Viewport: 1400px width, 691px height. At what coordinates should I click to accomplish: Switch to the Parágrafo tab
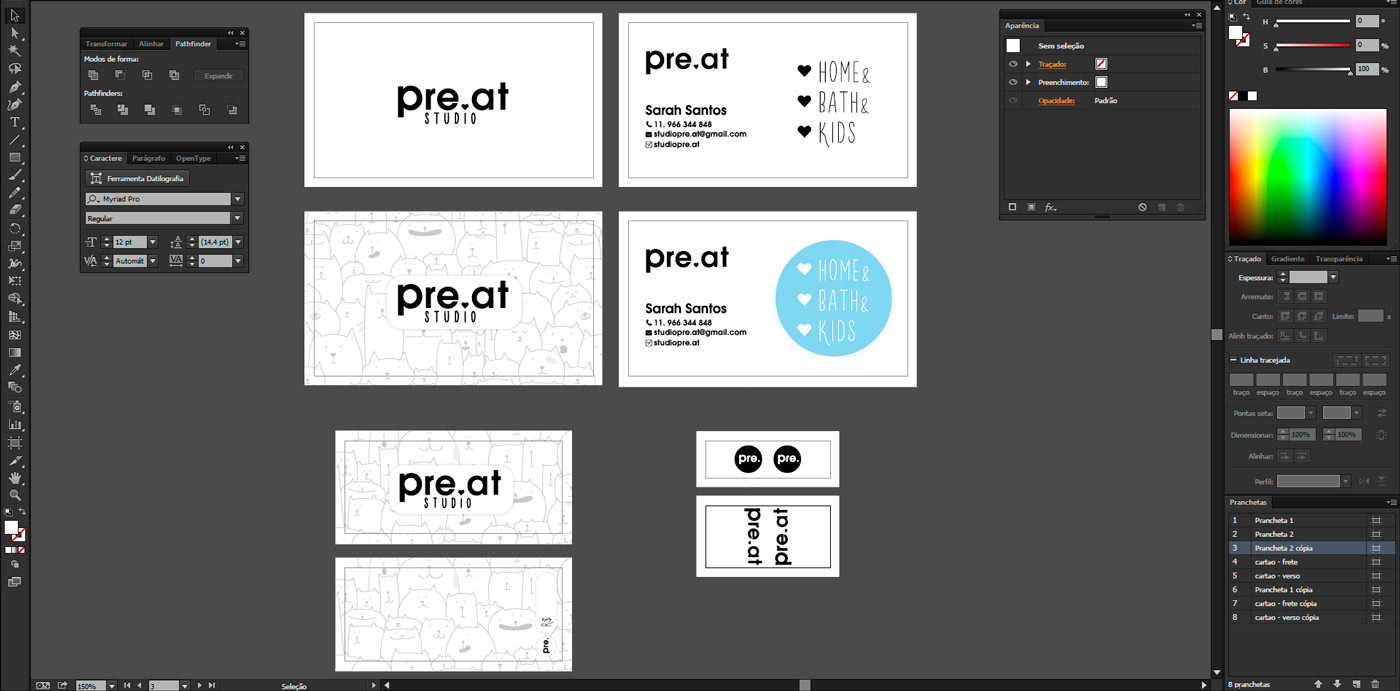(149, 158)
